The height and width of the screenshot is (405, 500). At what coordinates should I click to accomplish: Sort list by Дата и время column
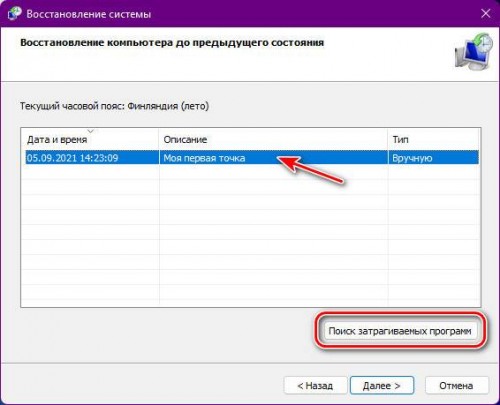click(90, 139)
